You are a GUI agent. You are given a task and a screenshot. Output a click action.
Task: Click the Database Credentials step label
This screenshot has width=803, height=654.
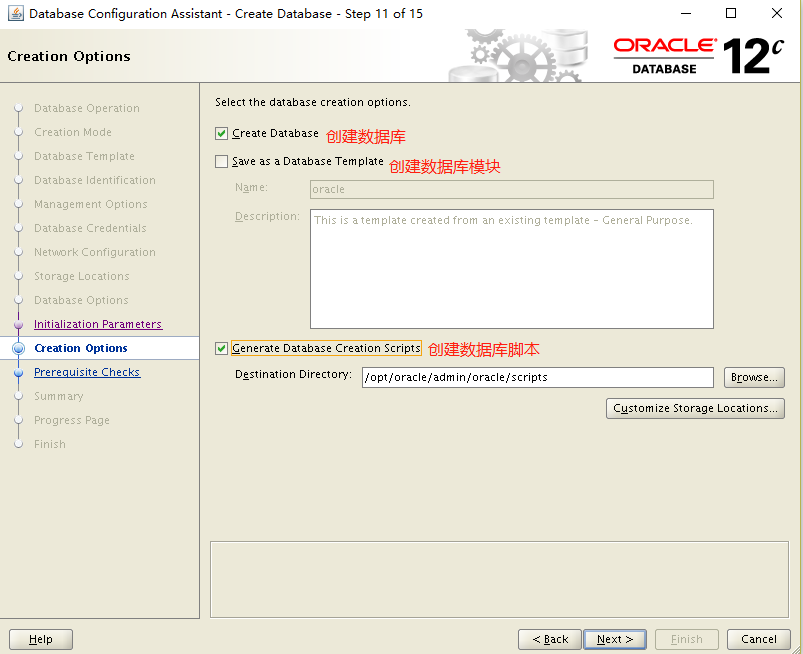pos(90,228)
